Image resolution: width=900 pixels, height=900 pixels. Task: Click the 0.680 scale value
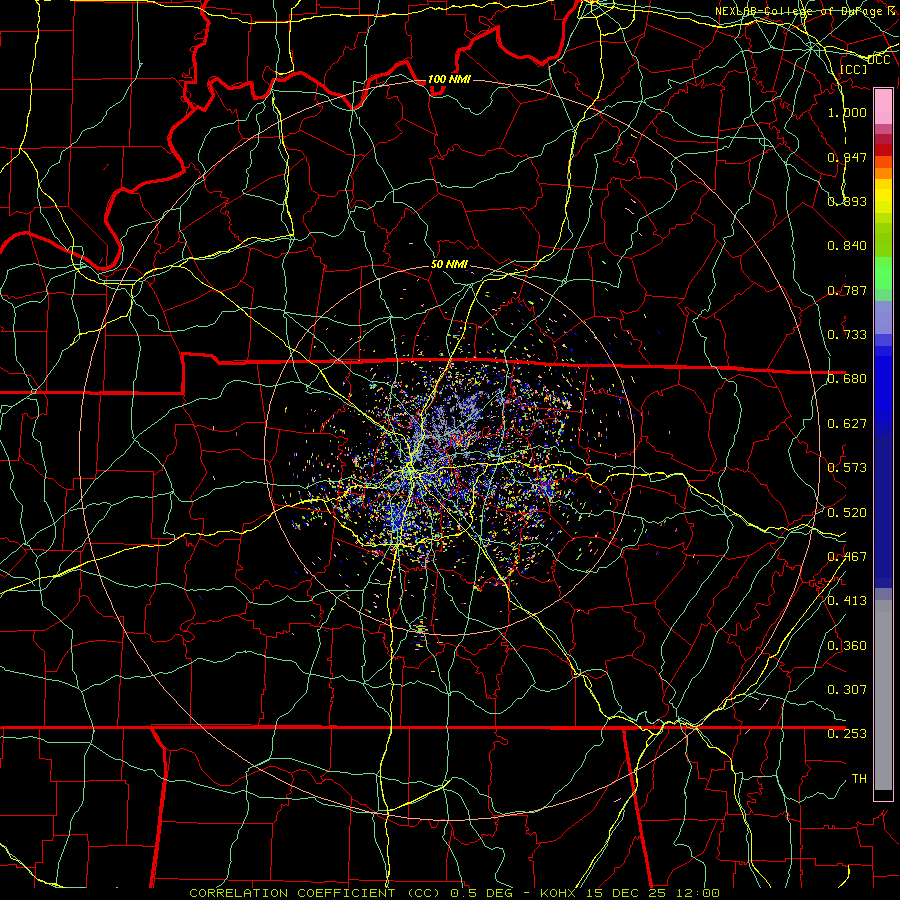click(847, 379)
